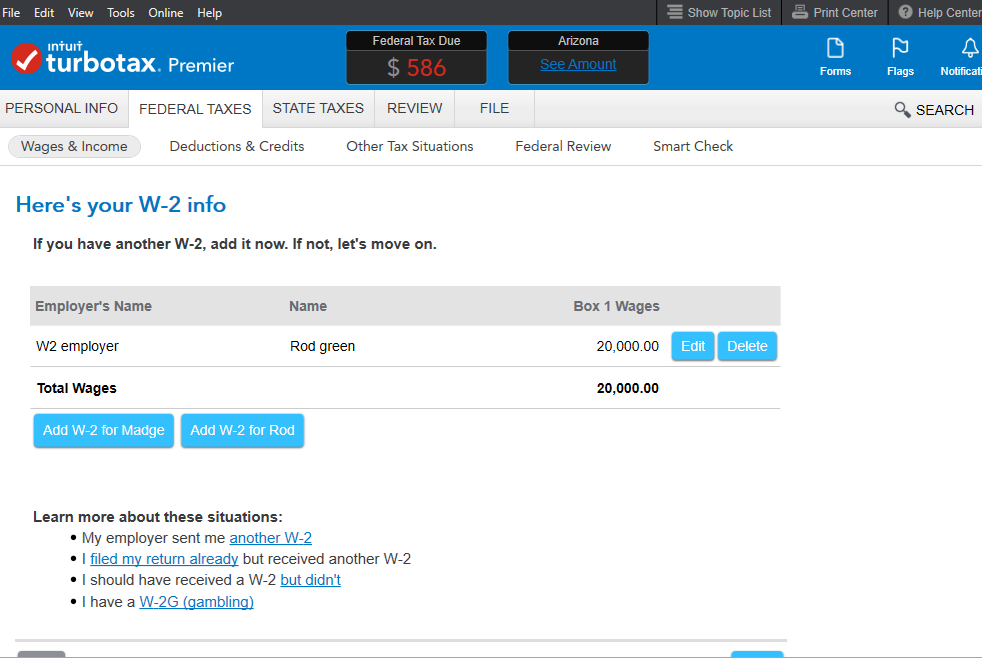Screen dimensions: 982x658
Task: Open the Edit menu
Action: coord(44,13)
